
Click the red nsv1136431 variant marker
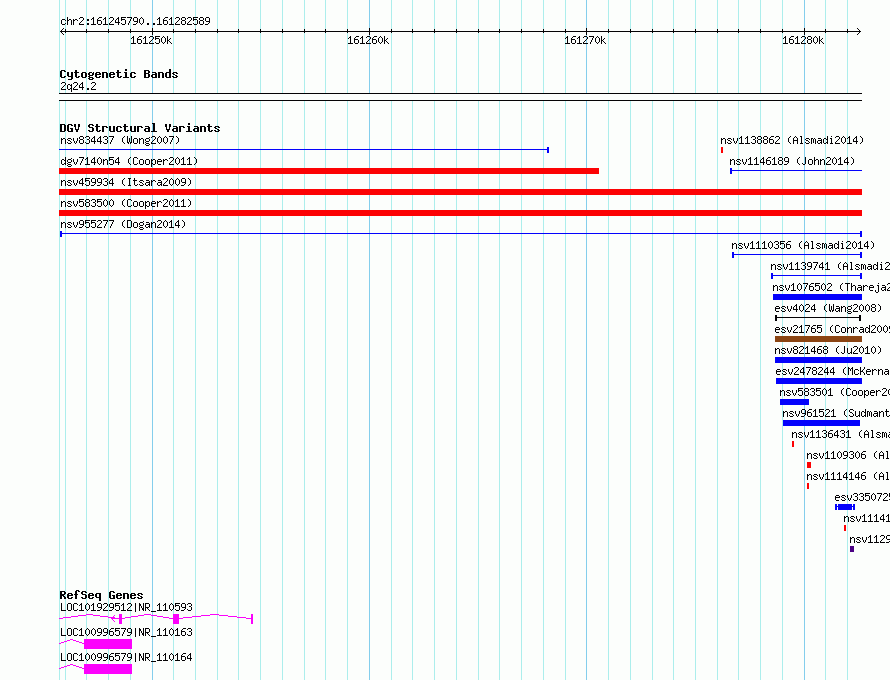coord(793,444)
